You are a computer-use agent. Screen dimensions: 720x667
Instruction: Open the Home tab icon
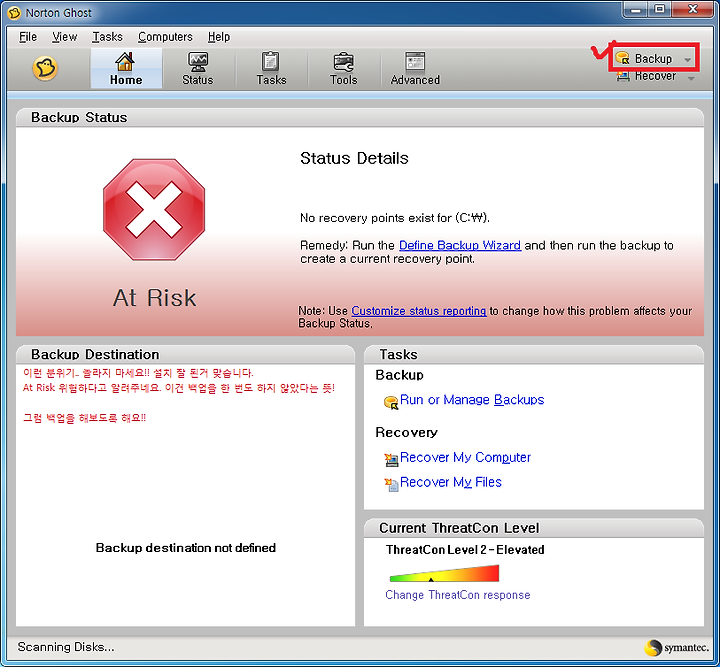125,62
